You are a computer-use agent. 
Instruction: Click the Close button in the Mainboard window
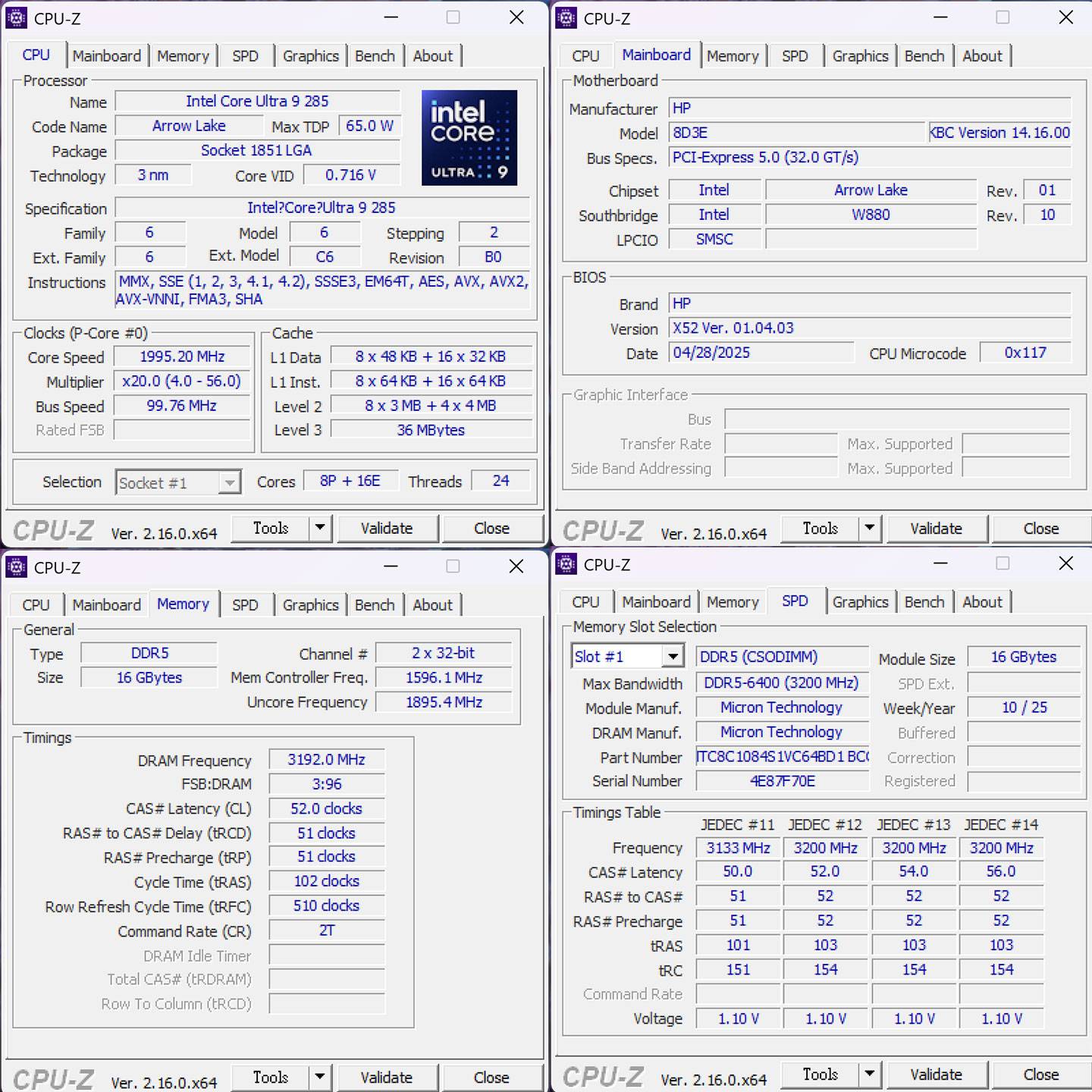[1040, 529]
